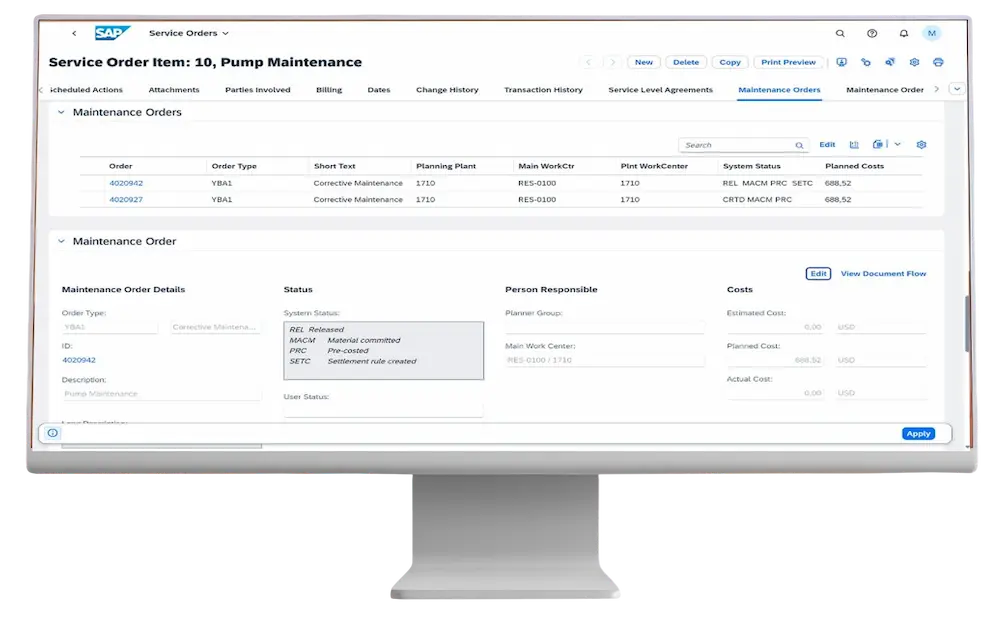The height and width of the screenshot is (619, 1000).
Task: Click the magnifier inside the table Search field
Action: tap(799, 145)
